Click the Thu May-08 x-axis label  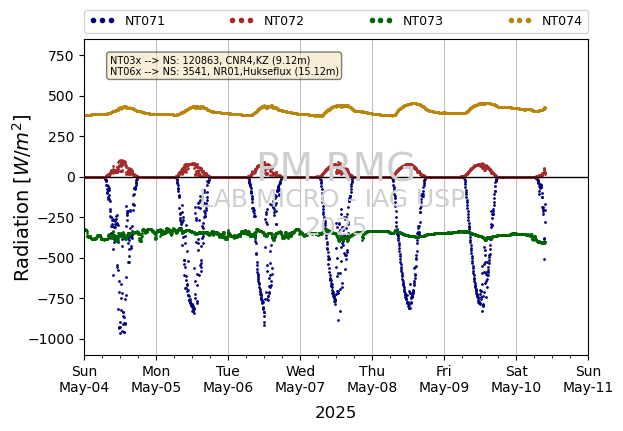click(372, 379)
